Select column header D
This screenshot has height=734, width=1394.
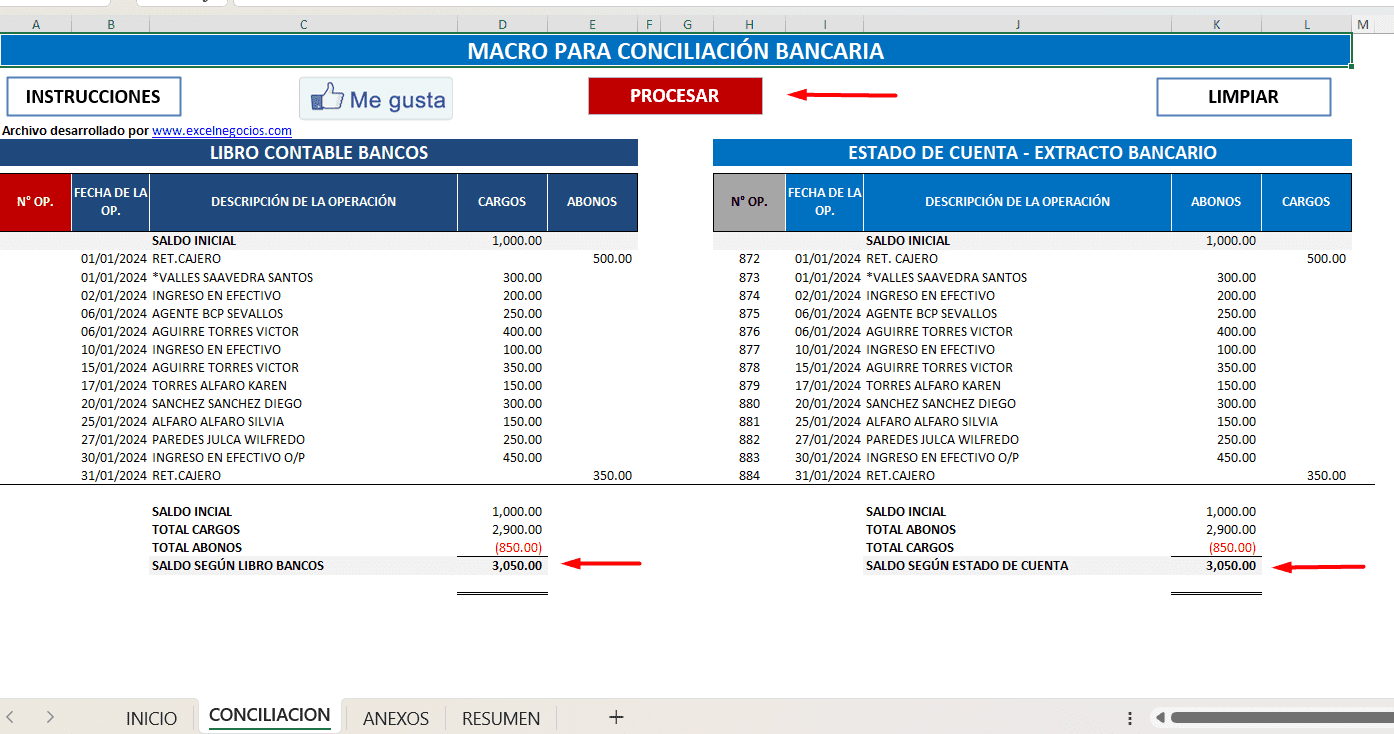coord(502,22)
